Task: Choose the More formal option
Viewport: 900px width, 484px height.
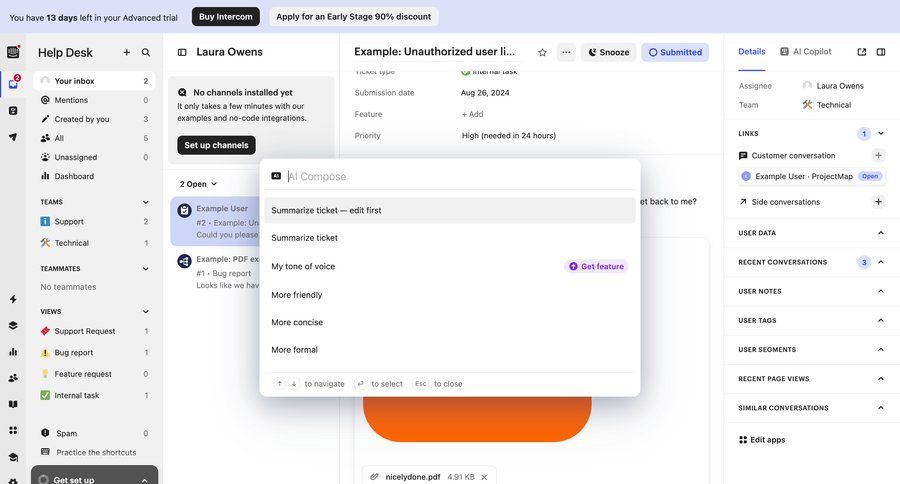Action: pyautogui.click(x=450, y=350)
